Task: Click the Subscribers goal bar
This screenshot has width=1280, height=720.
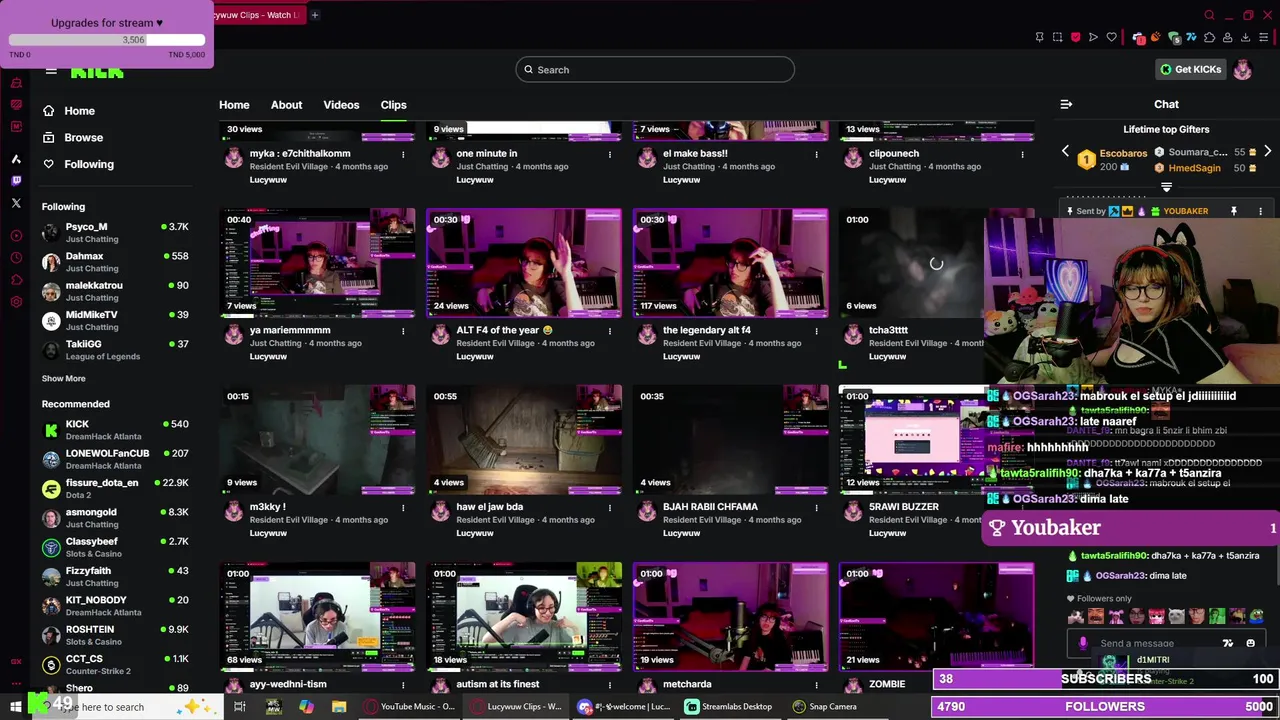Action: 1106,679
